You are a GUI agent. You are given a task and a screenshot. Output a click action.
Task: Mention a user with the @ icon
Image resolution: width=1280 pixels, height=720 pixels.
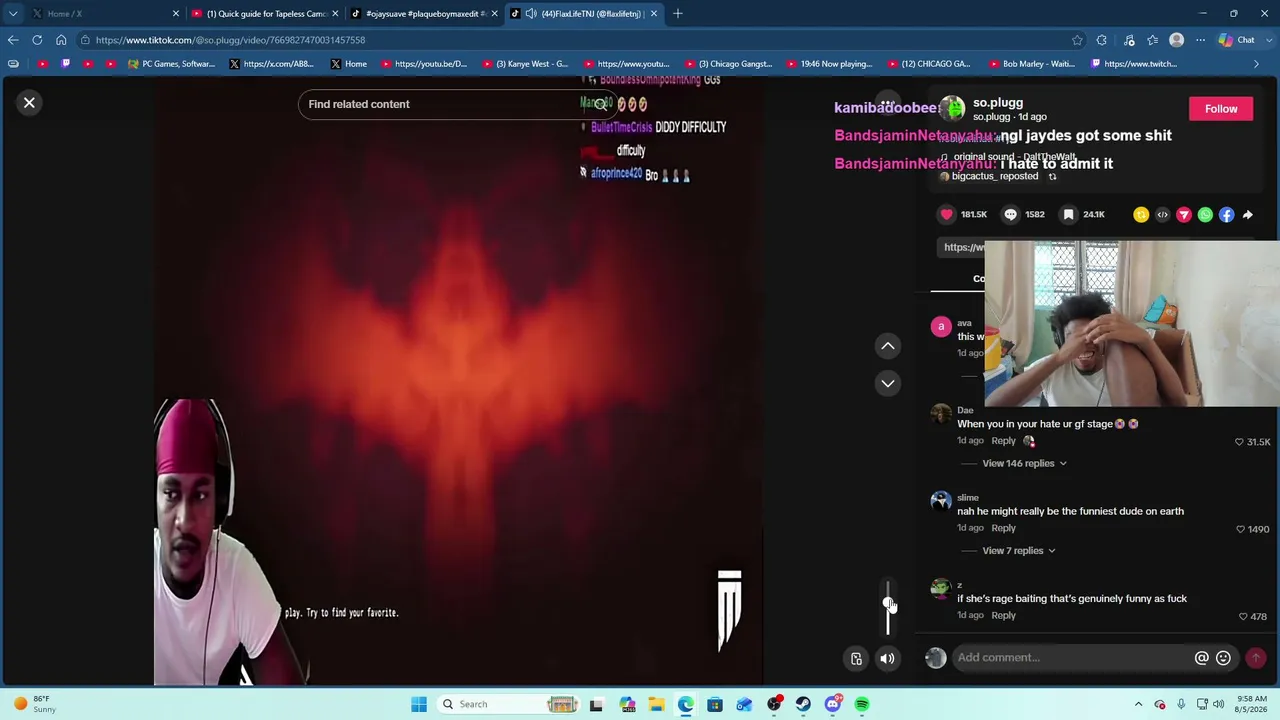click(1202, 657)
